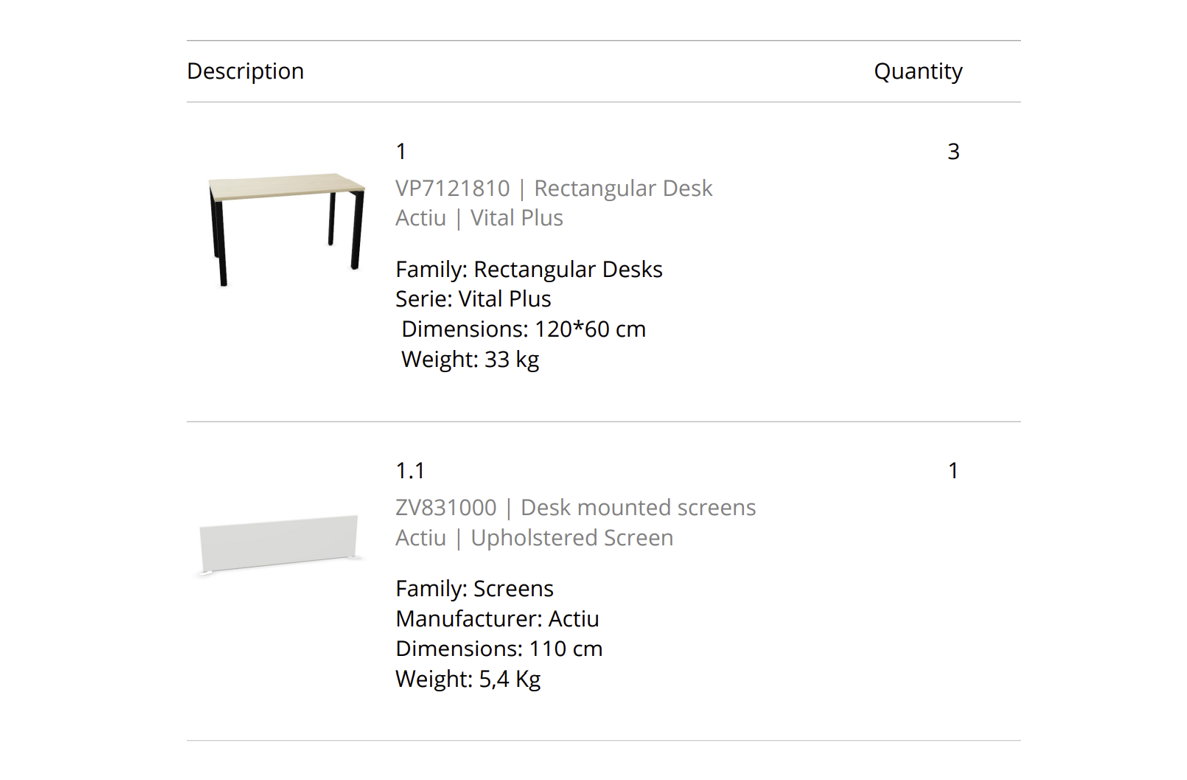
Task: Select the ZV831000 Desk mounted screens title
Action: coord(575,507)
